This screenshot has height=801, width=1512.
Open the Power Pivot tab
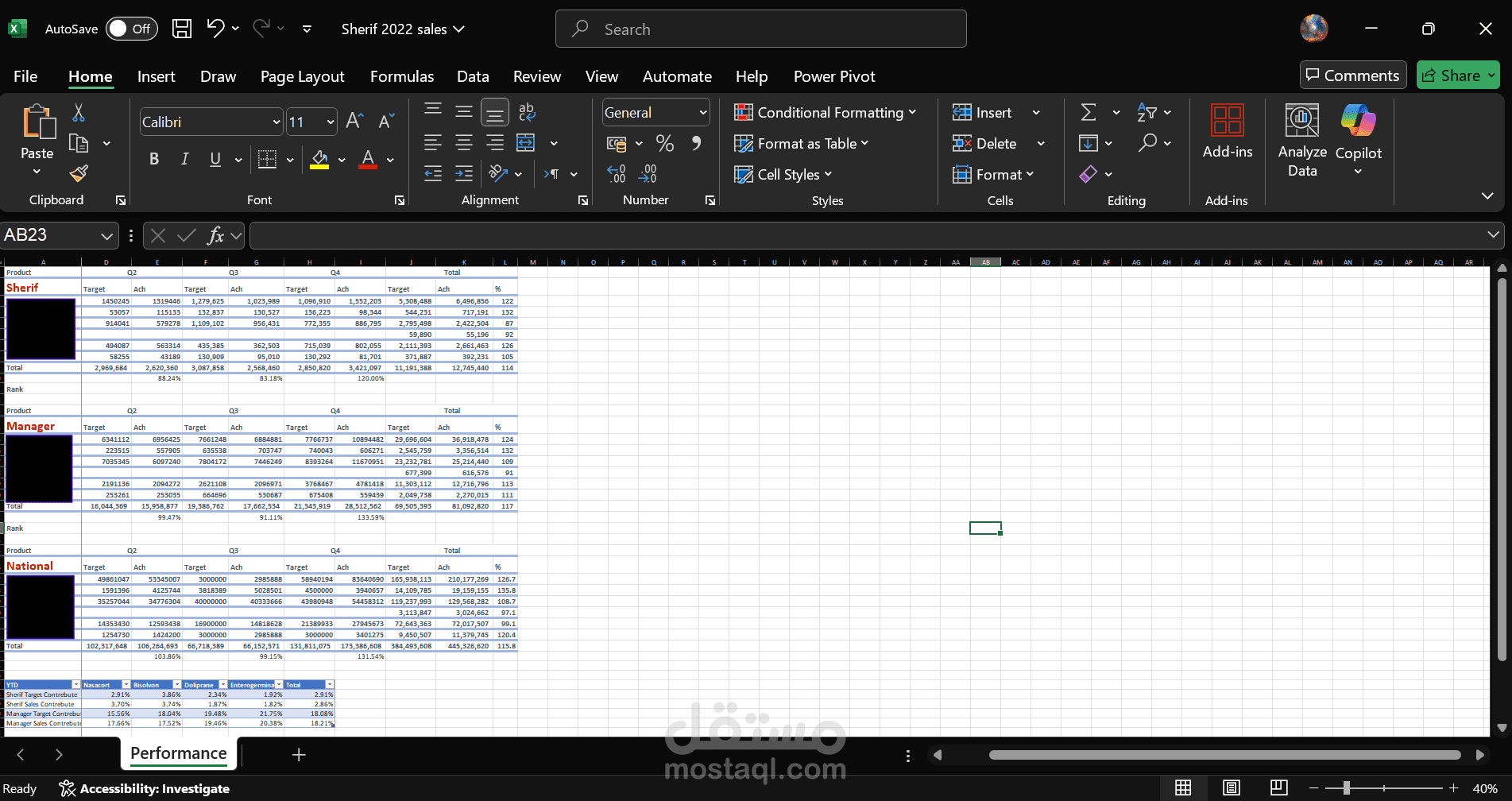click(x=834, y=76)
